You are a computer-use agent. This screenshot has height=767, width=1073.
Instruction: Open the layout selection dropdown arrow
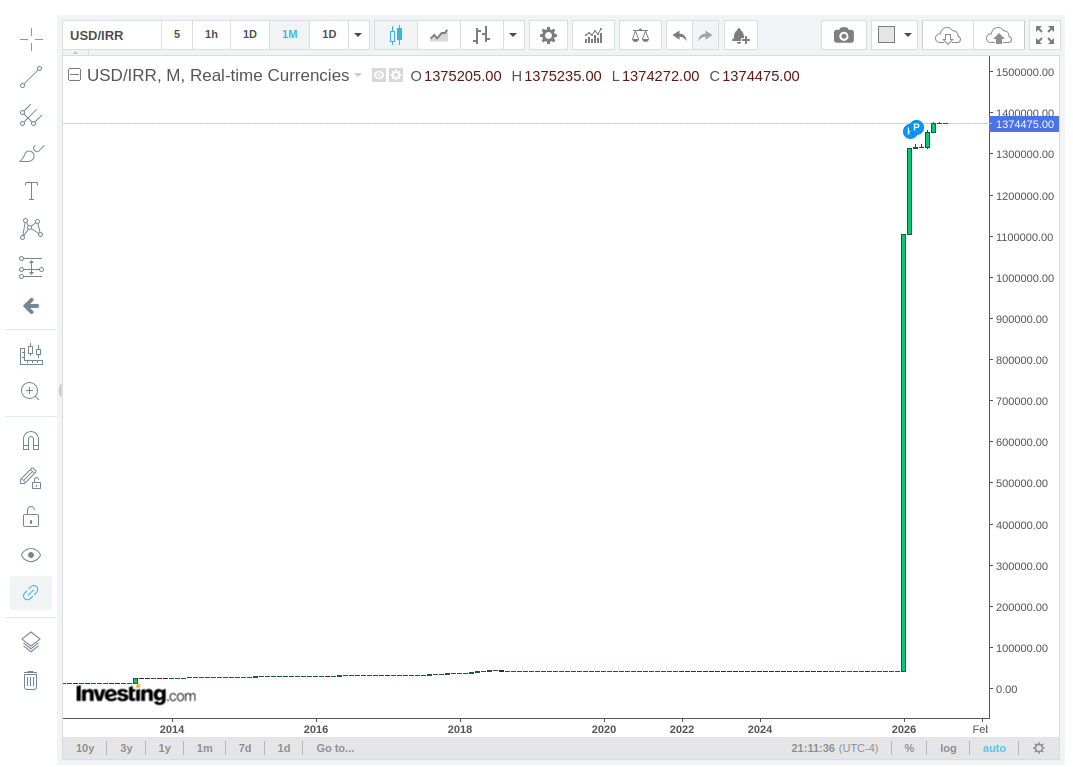pos(908,35)
